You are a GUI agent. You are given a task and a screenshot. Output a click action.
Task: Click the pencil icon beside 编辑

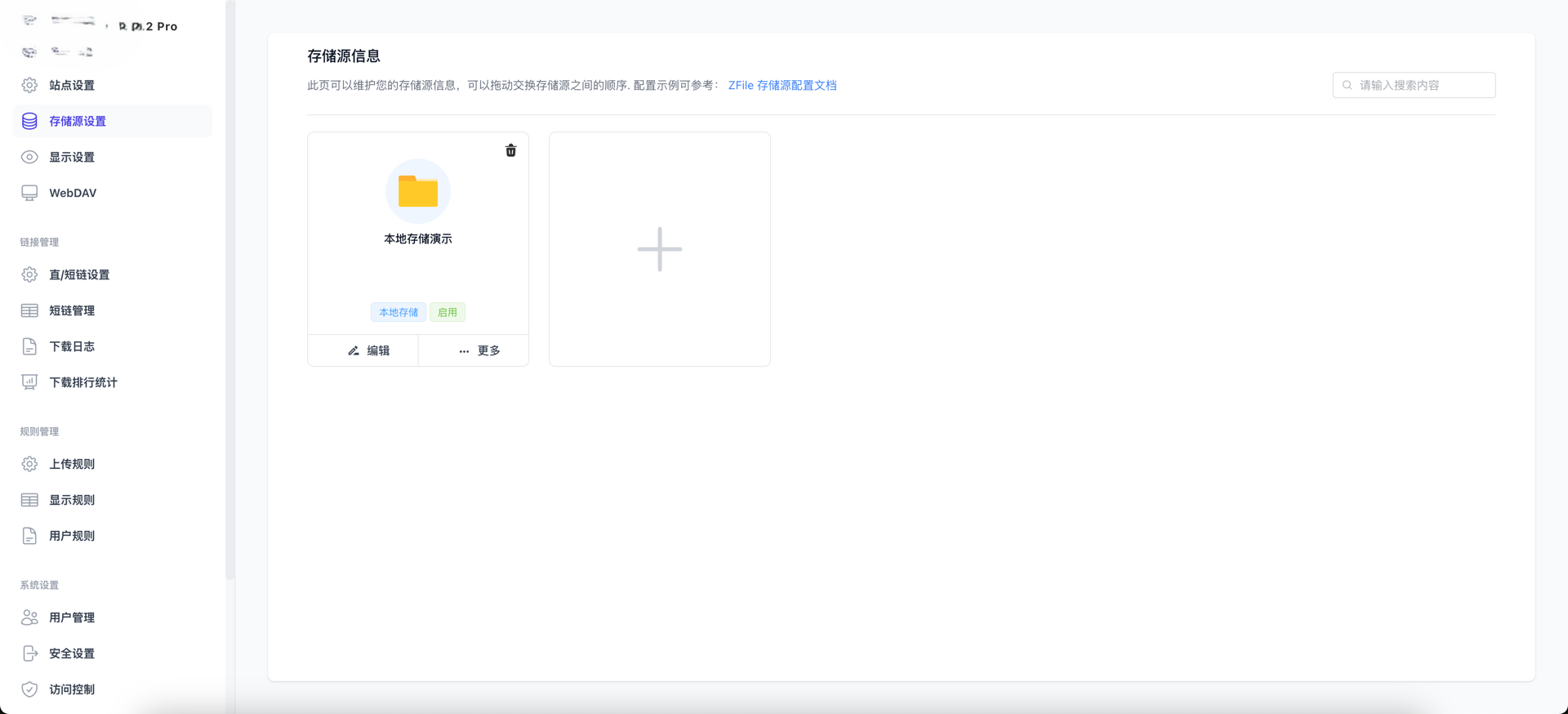click(x=354, y=350)
